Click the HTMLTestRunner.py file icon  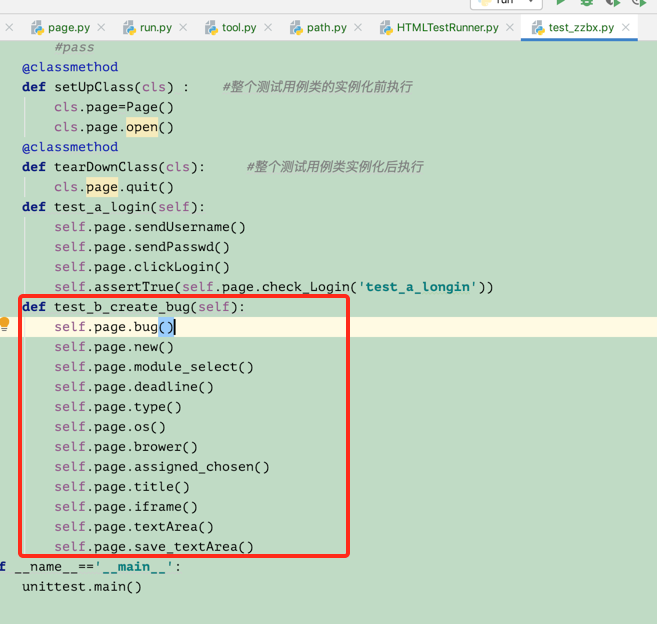pyautogui.click(x=386, y=28)
